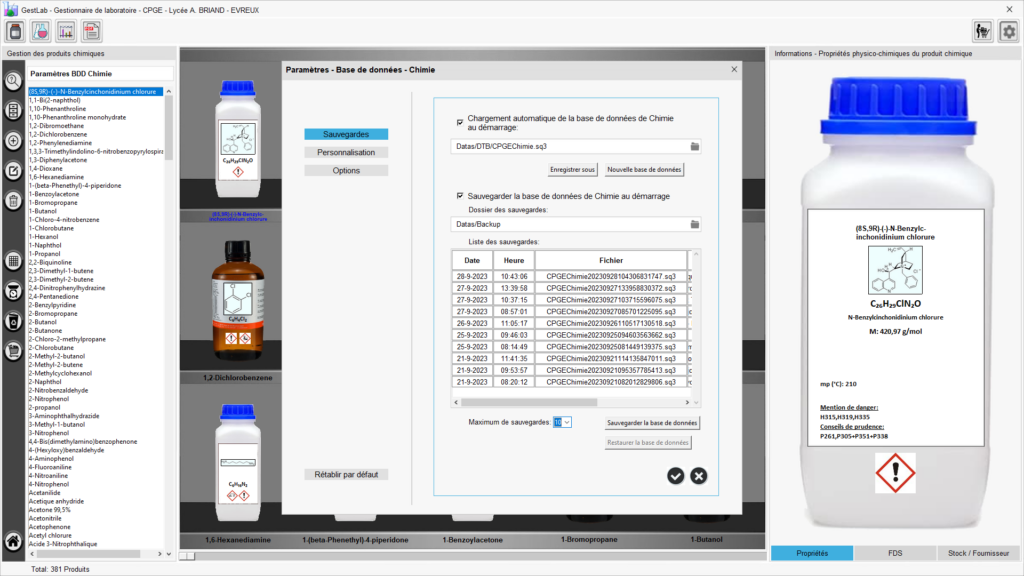This screenshot has width=1024, height=576.
Task: Open the chemical products bottle toolbar icon
Action: pyautogui.click(x=16, y=30)
